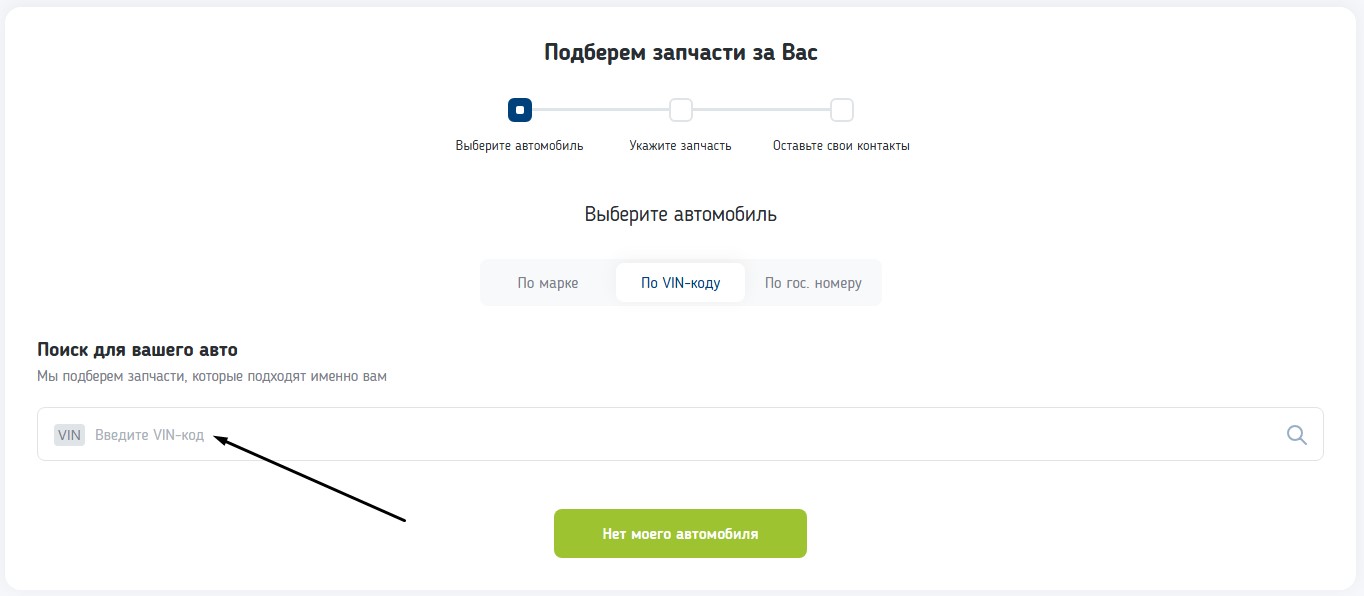Click progress line between second and third steps
The image size is (1364, 596).
coord(761,109)
